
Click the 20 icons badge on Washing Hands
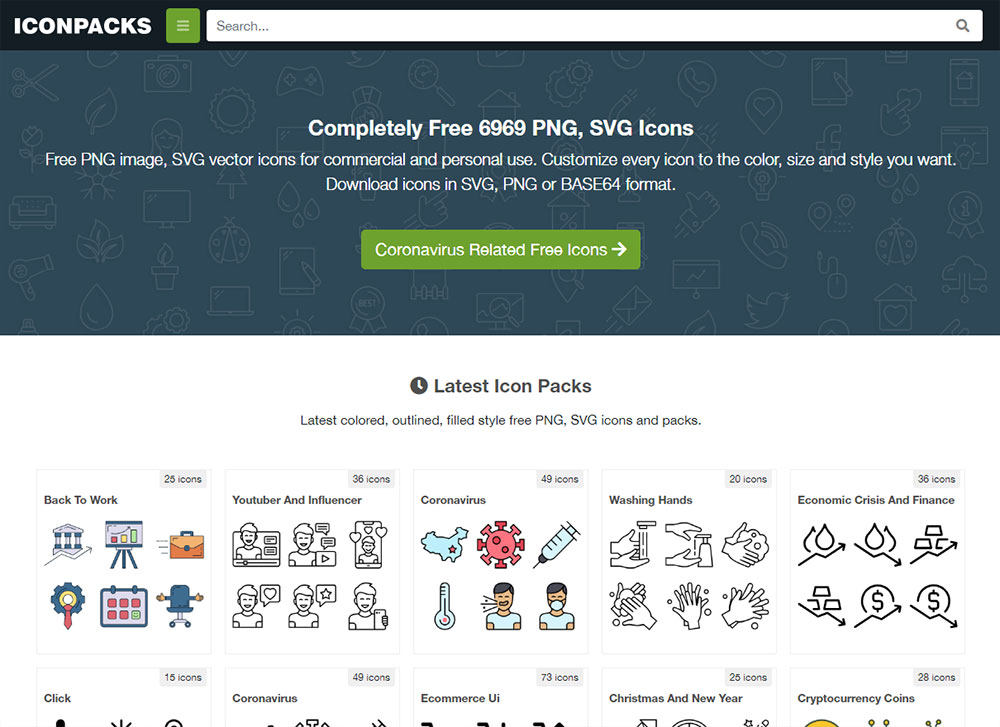(x=748, y=479)
